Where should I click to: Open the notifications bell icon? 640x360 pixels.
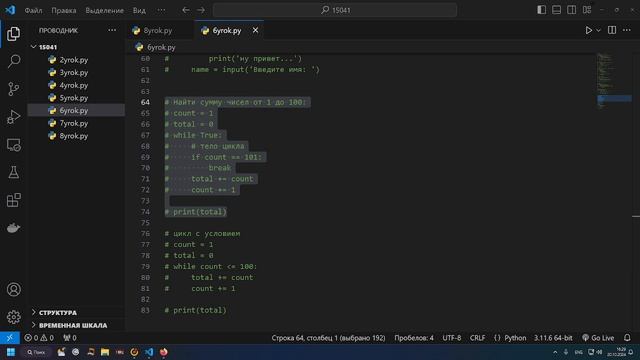[627, 338]
